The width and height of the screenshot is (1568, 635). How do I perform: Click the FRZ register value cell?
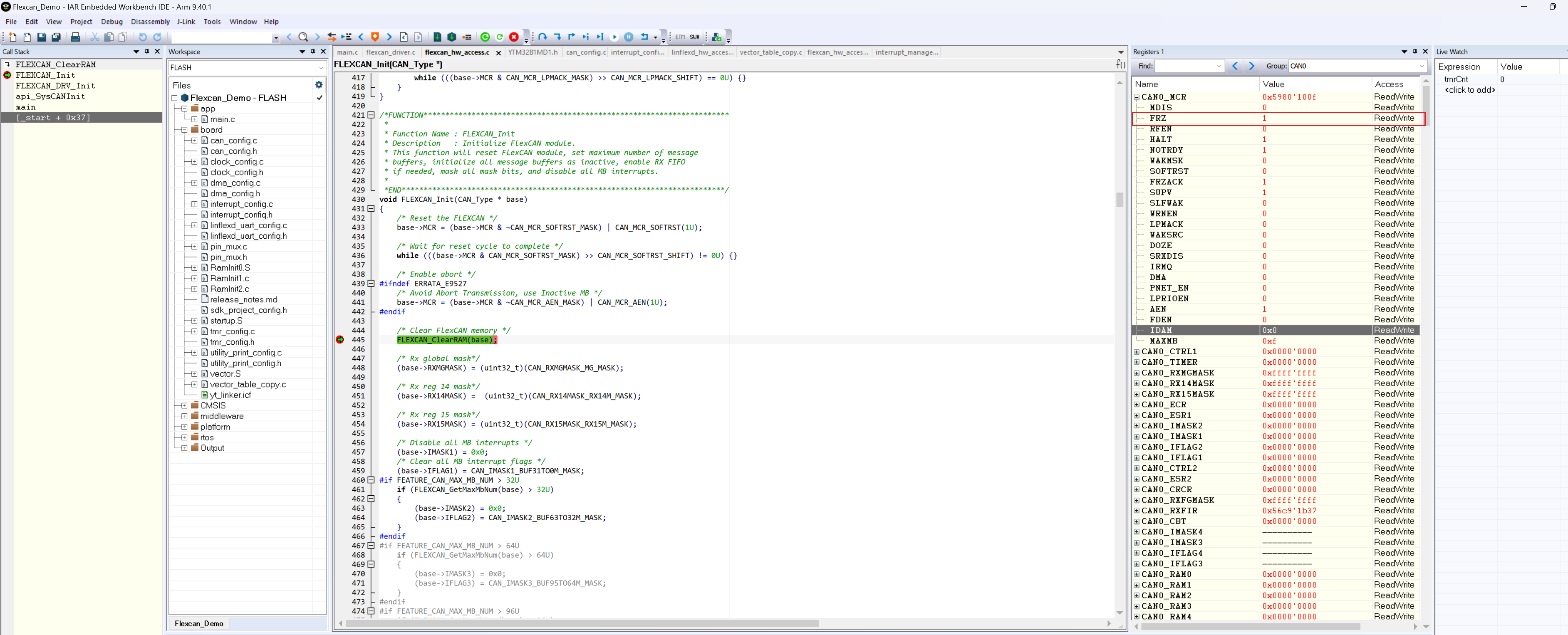pos(1315,119)
